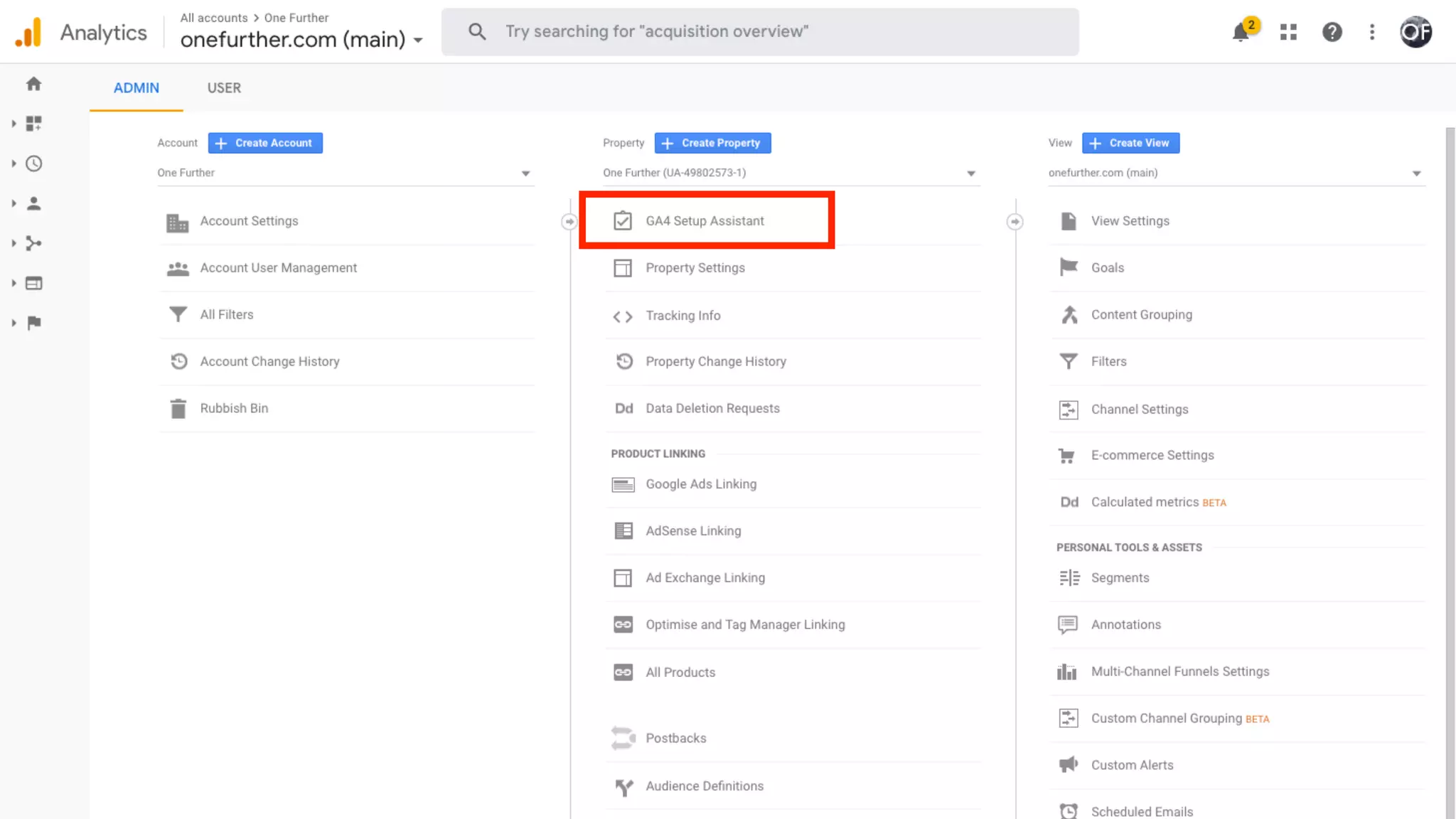The height and width of the screenshot is (819, 1456).
Task: Open the Realtime clock icon in sidebar
Action: pos(33,164)
